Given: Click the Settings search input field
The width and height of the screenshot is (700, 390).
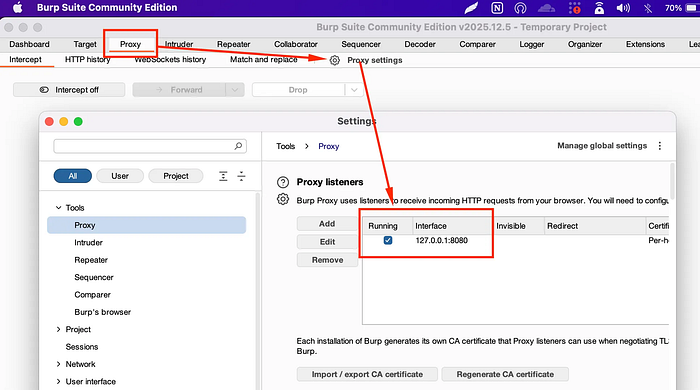Looking at the screenshot, I should (x=150, y=146).
